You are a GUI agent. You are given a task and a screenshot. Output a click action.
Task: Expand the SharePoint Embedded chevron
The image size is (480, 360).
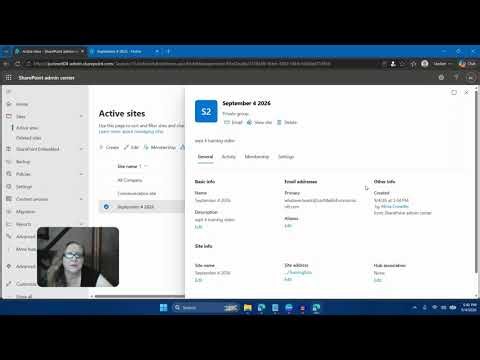click(x=81, y=149)
